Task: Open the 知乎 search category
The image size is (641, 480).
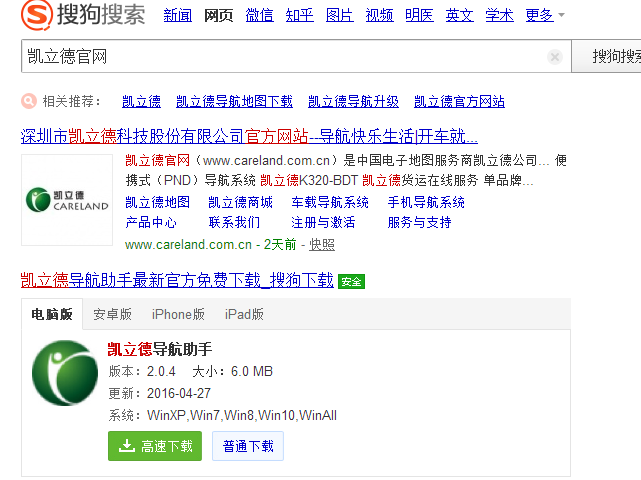Action: point(299,15)
